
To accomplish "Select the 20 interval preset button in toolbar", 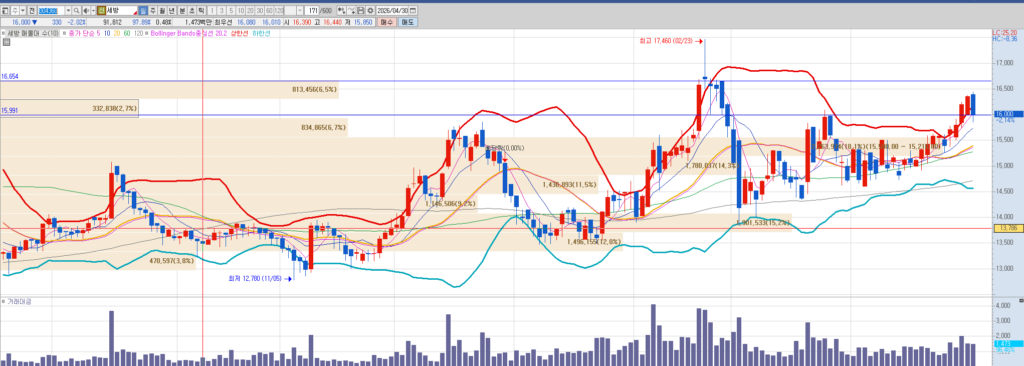I will [x=250, y=11].
